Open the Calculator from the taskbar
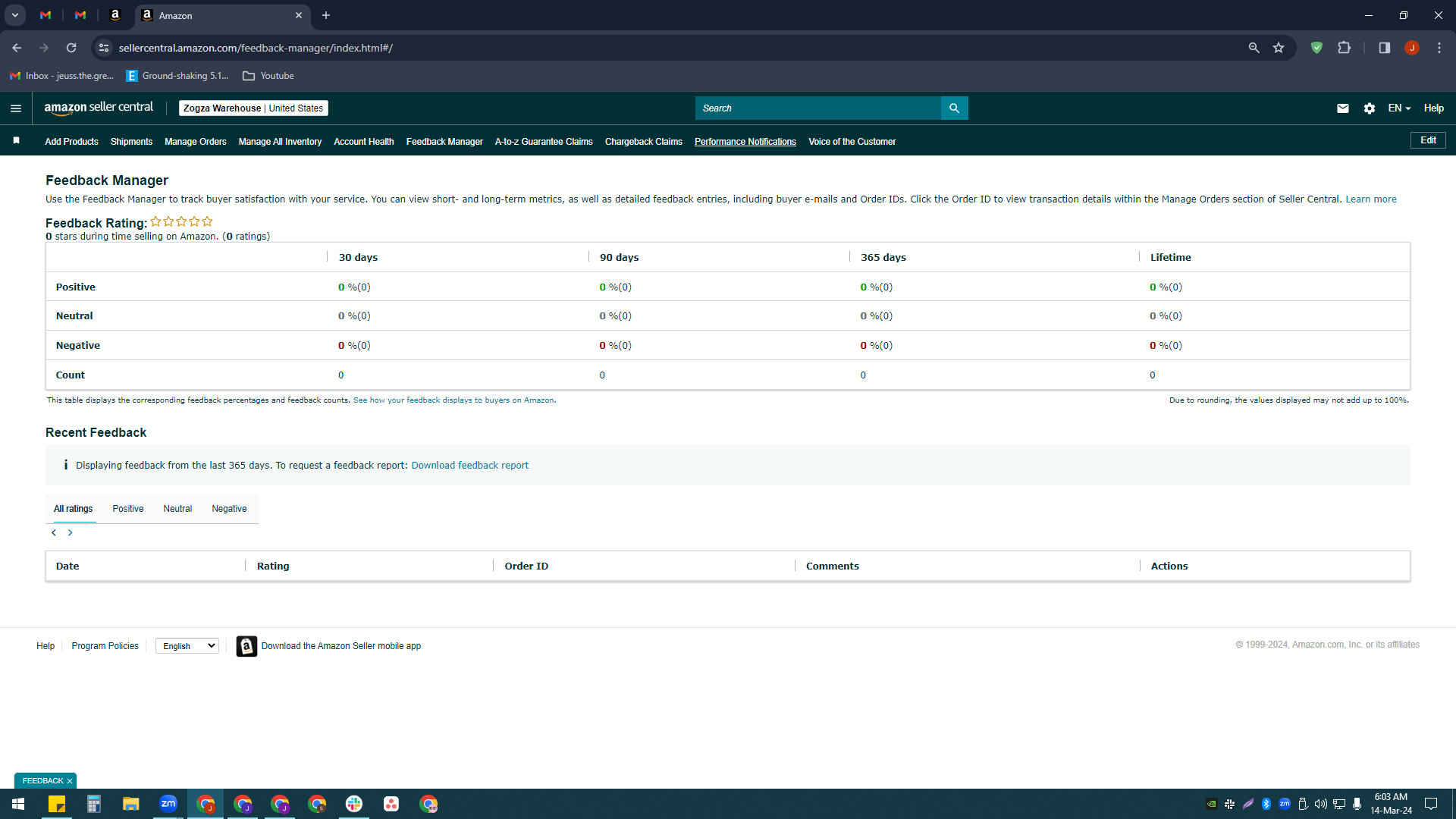Viewport: 1456px width, 819px height. click(x=94, y=804)
